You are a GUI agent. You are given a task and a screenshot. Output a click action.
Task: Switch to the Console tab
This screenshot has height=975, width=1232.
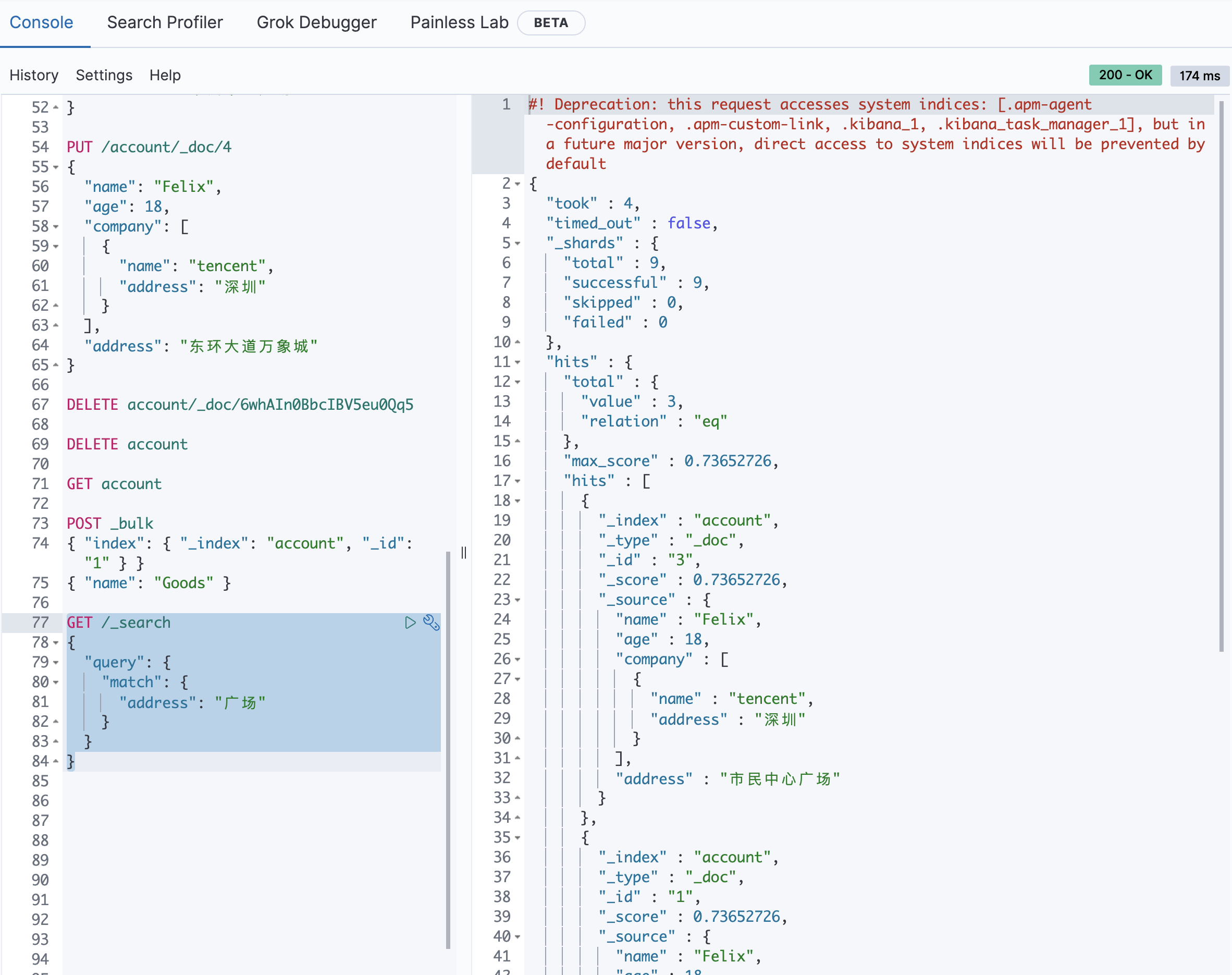pos(42,22)
